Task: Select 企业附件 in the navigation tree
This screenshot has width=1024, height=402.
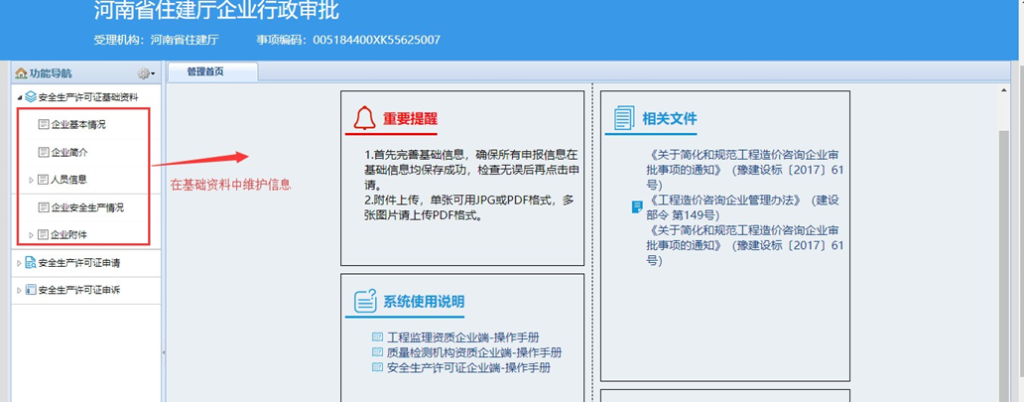Action: tap(69, 235)
